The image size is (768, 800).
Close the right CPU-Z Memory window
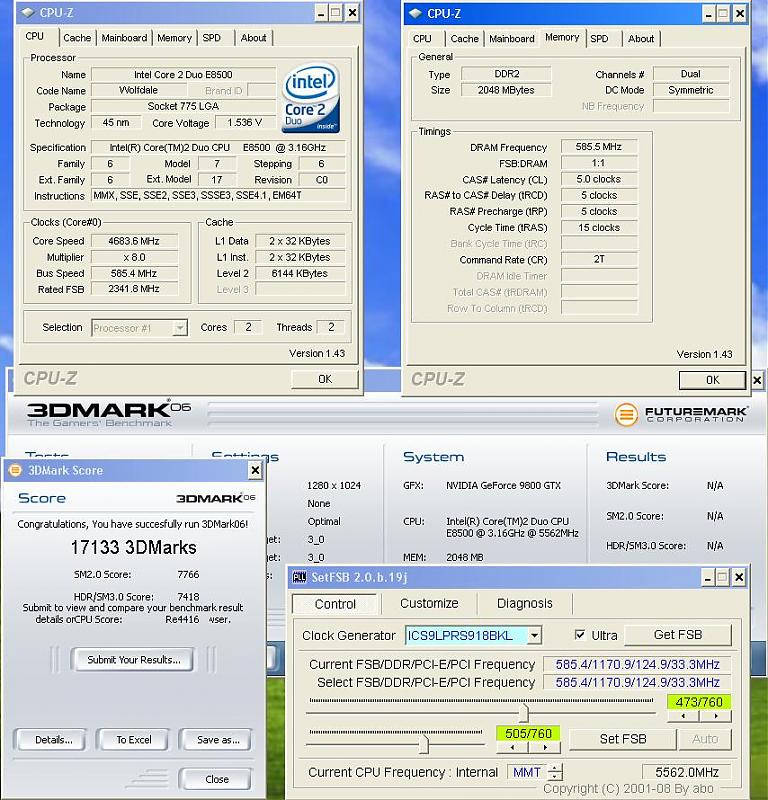click(x=740, y=14)
